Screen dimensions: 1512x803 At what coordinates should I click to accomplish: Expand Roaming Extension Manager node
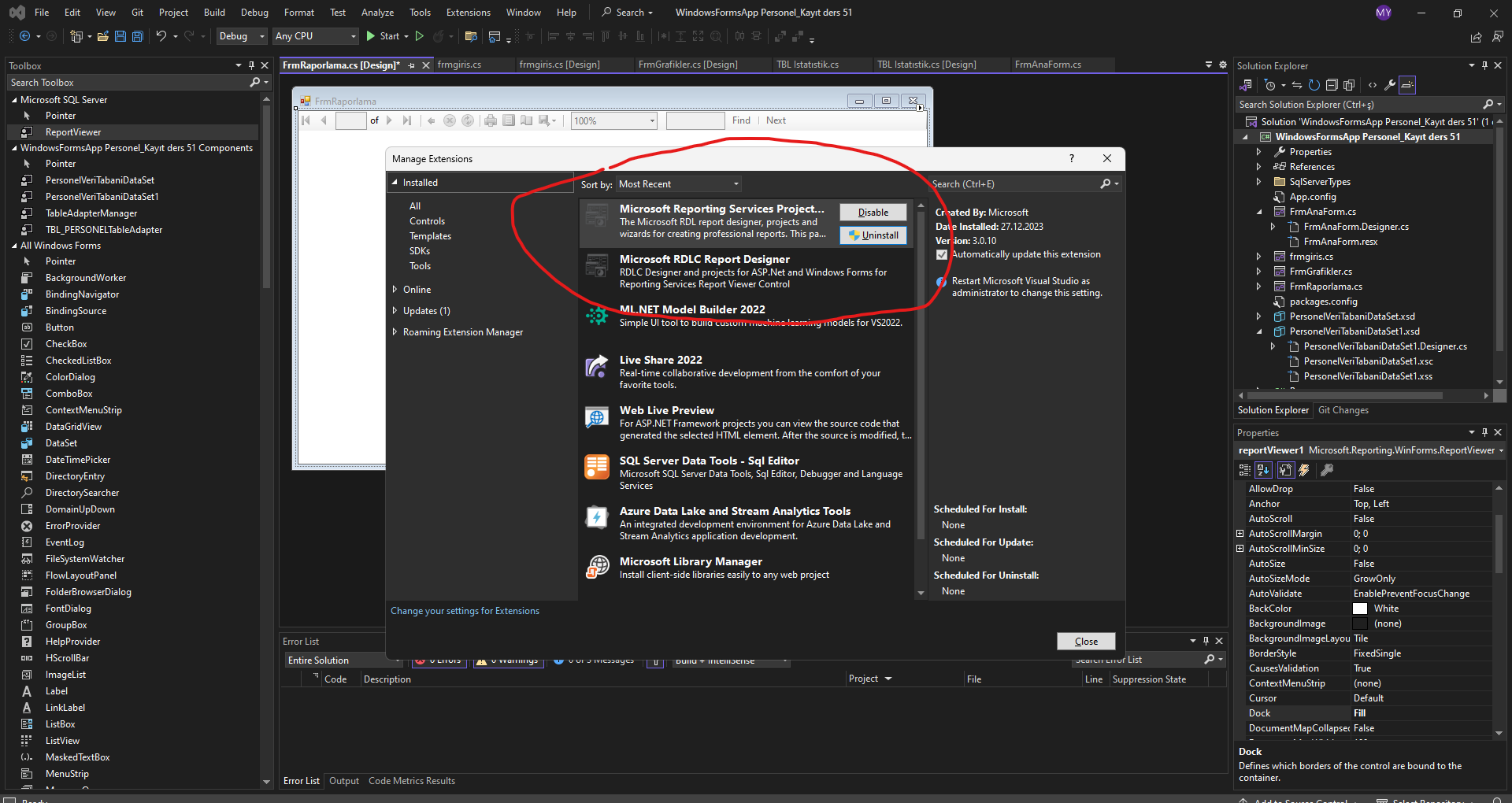pyautogui.click(x=395, y=332)
